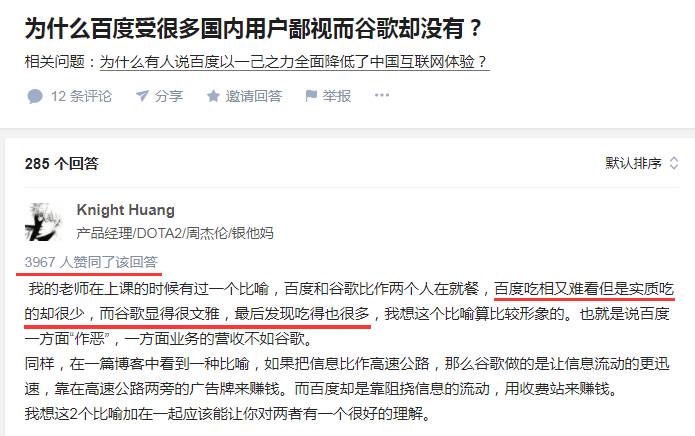Click the answer paragraph about 高速公路 analogy

347,377
